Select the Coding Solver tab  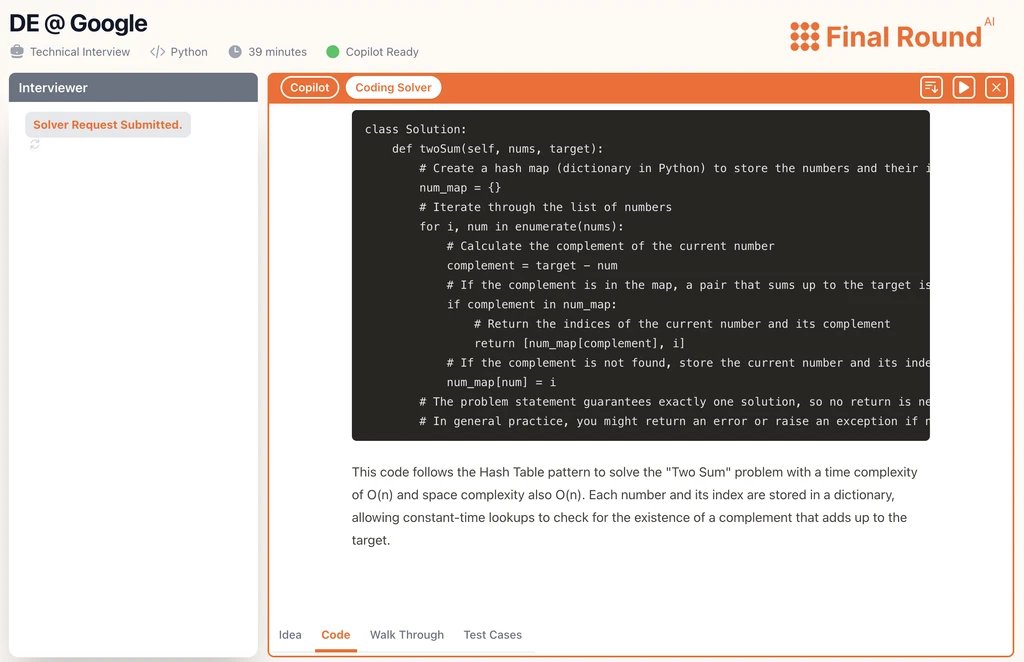pyautogui.click(x=393, y=87)
